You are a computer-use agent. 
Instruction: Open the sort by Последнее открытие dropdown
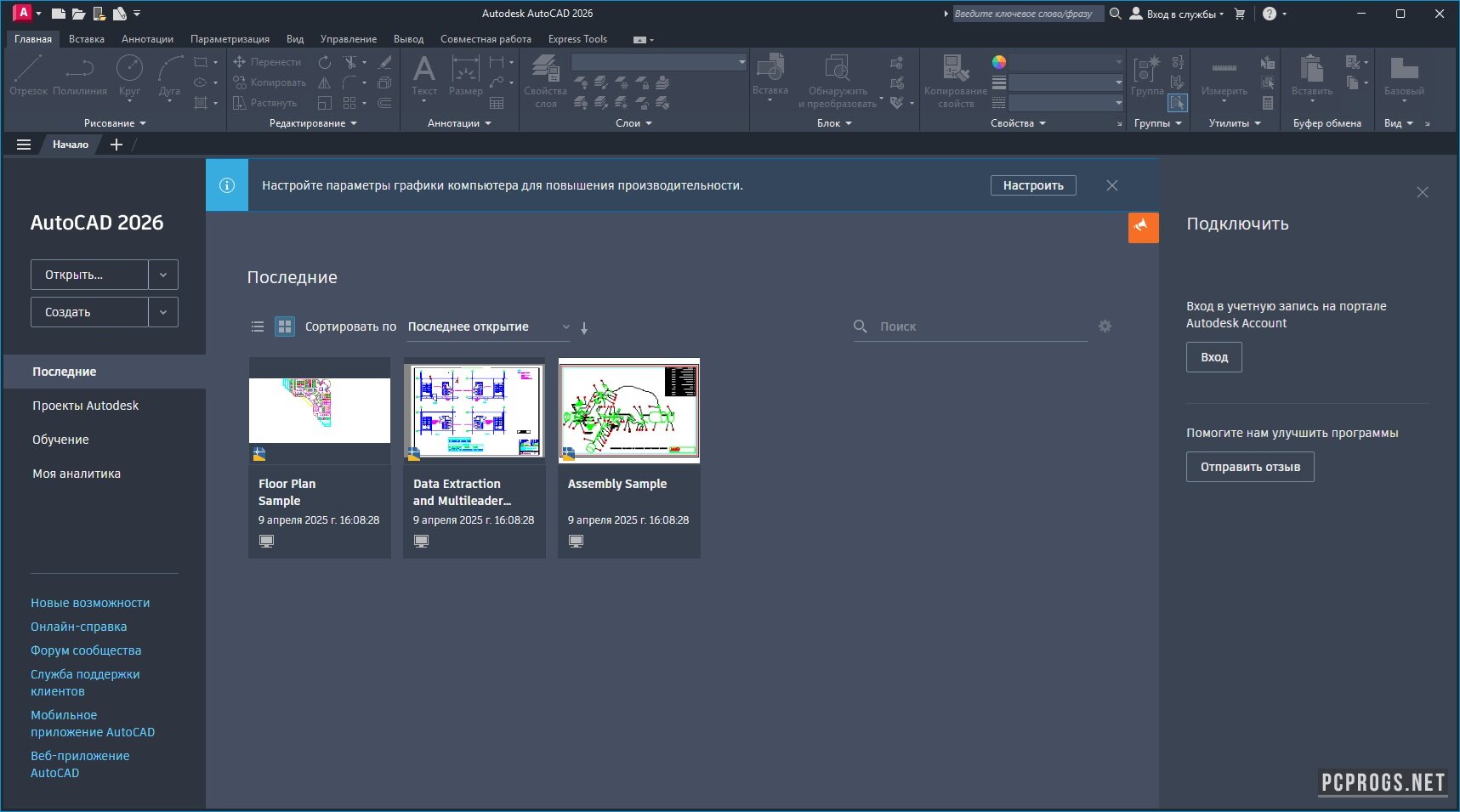(x=488, y=327)
